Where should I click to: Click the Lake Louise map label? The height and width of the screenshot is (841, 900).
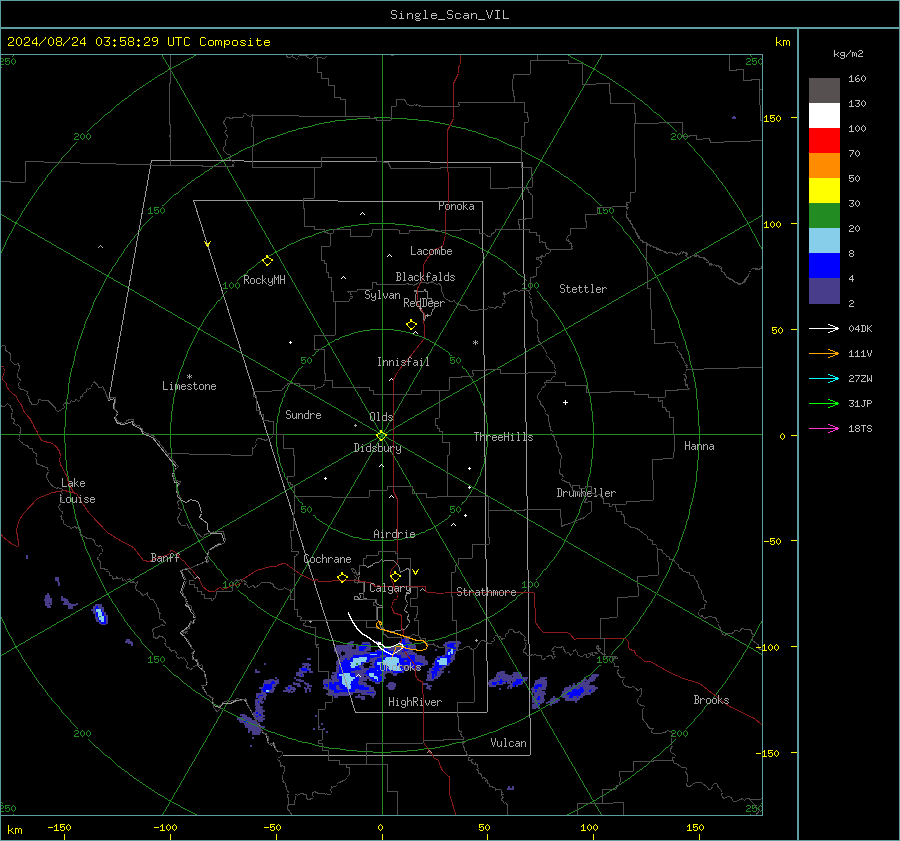click(x=77, y=491)
